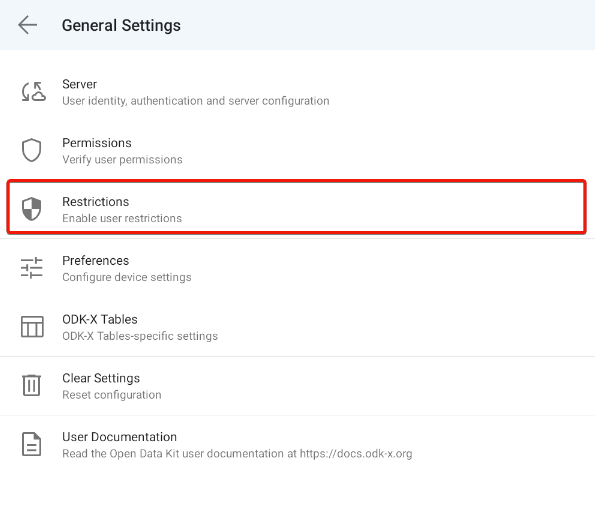Open the Server settings entry
The width and height of the screenshot is (595, 524).
[298, 92]
